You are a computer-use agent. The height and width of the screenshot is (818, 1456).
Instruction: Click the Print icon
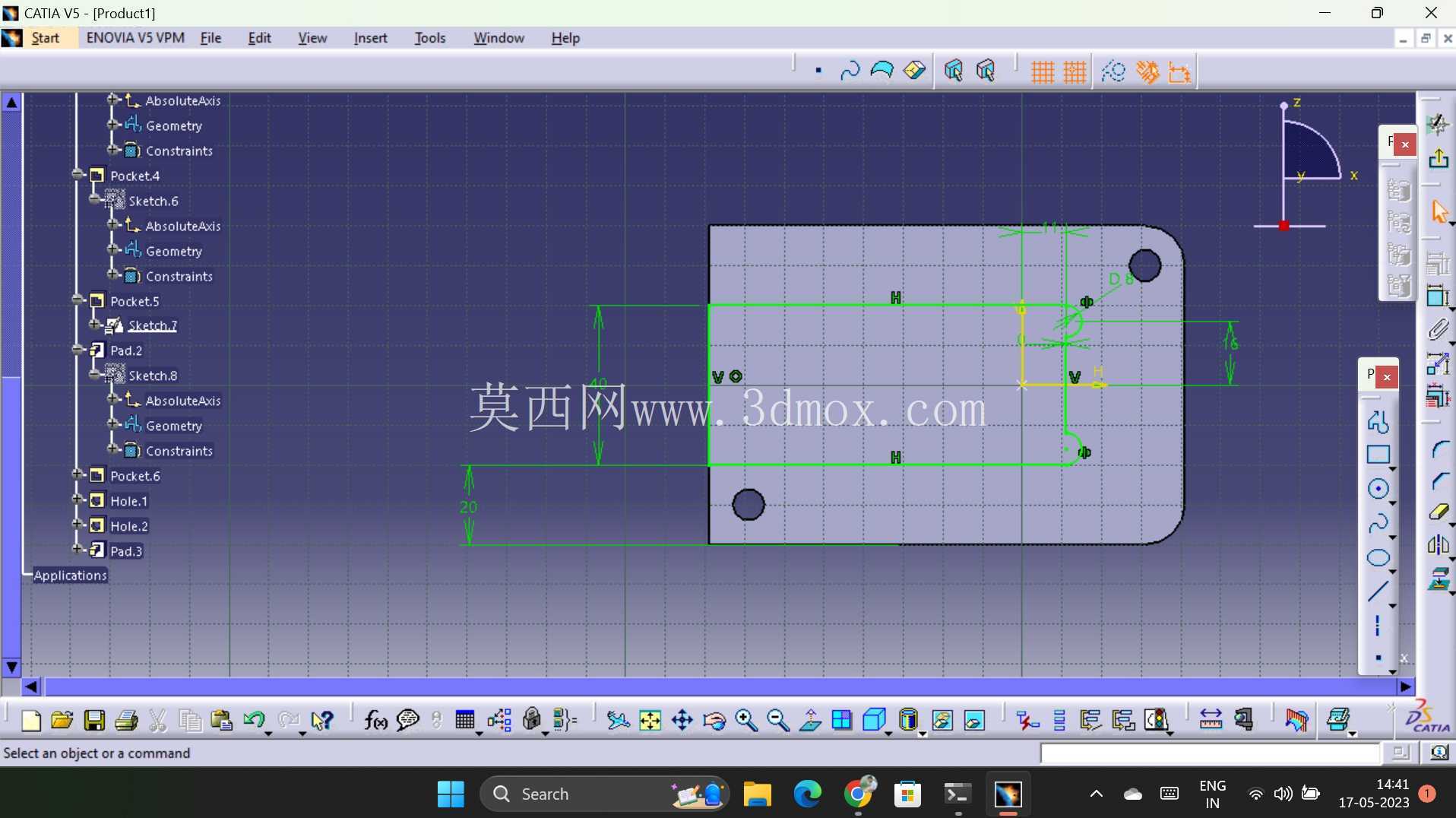pos(126,720)
